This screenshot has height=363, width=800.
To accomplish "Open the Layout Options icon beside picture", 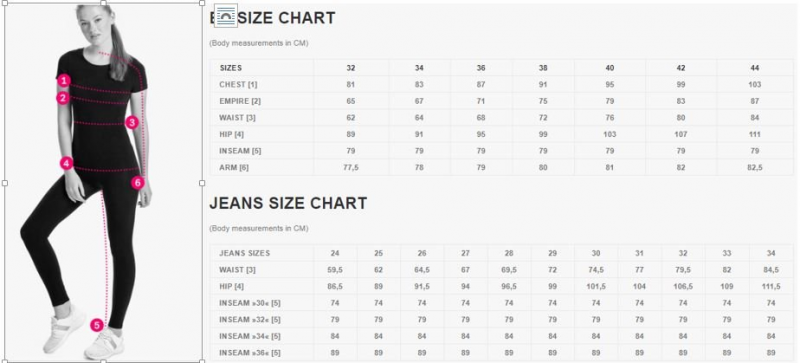I will [226, 16].
